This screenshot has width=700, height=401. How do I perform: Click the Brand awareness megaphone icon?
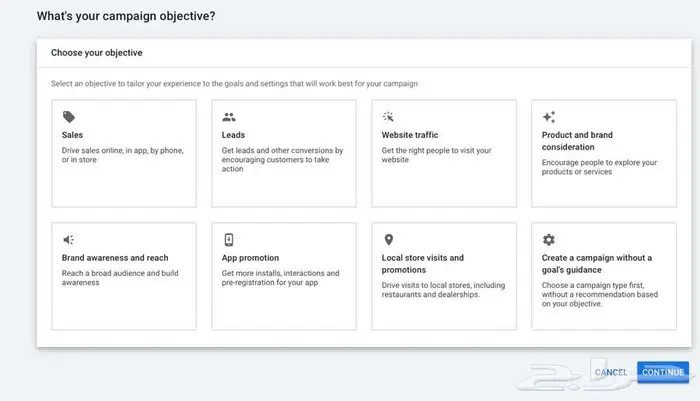[68, 240]
